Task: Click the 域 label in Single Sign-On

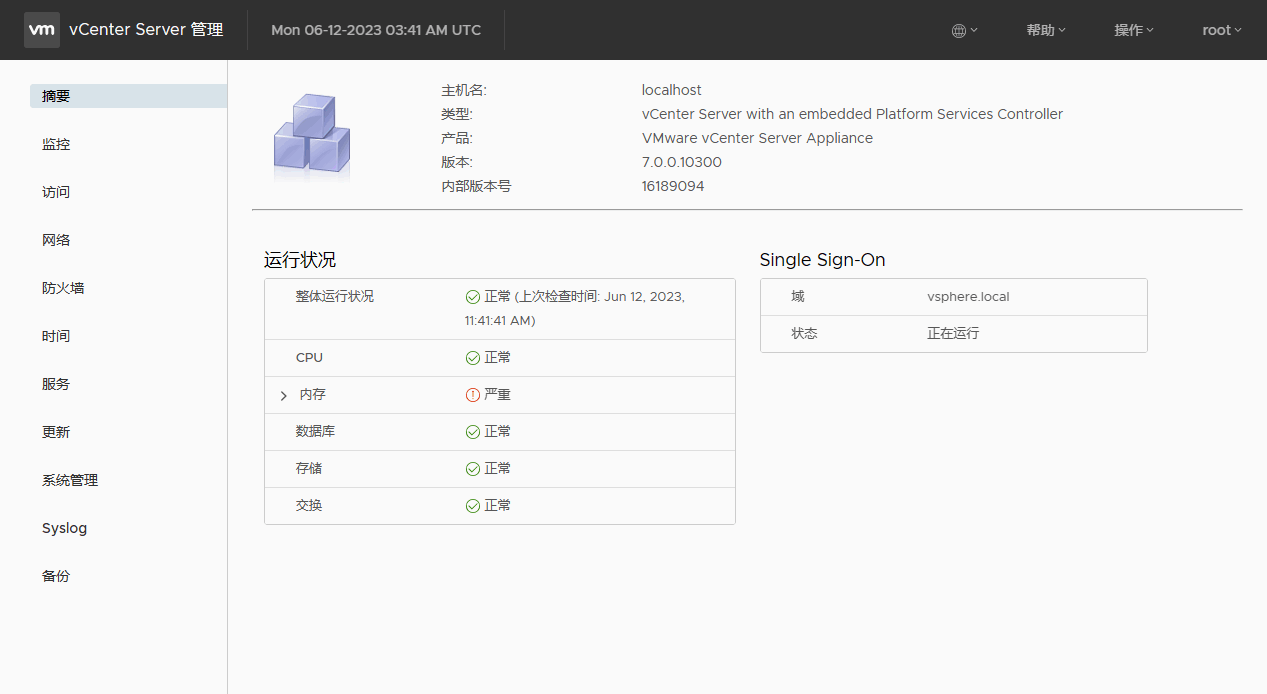Action: tap(798, 297)
